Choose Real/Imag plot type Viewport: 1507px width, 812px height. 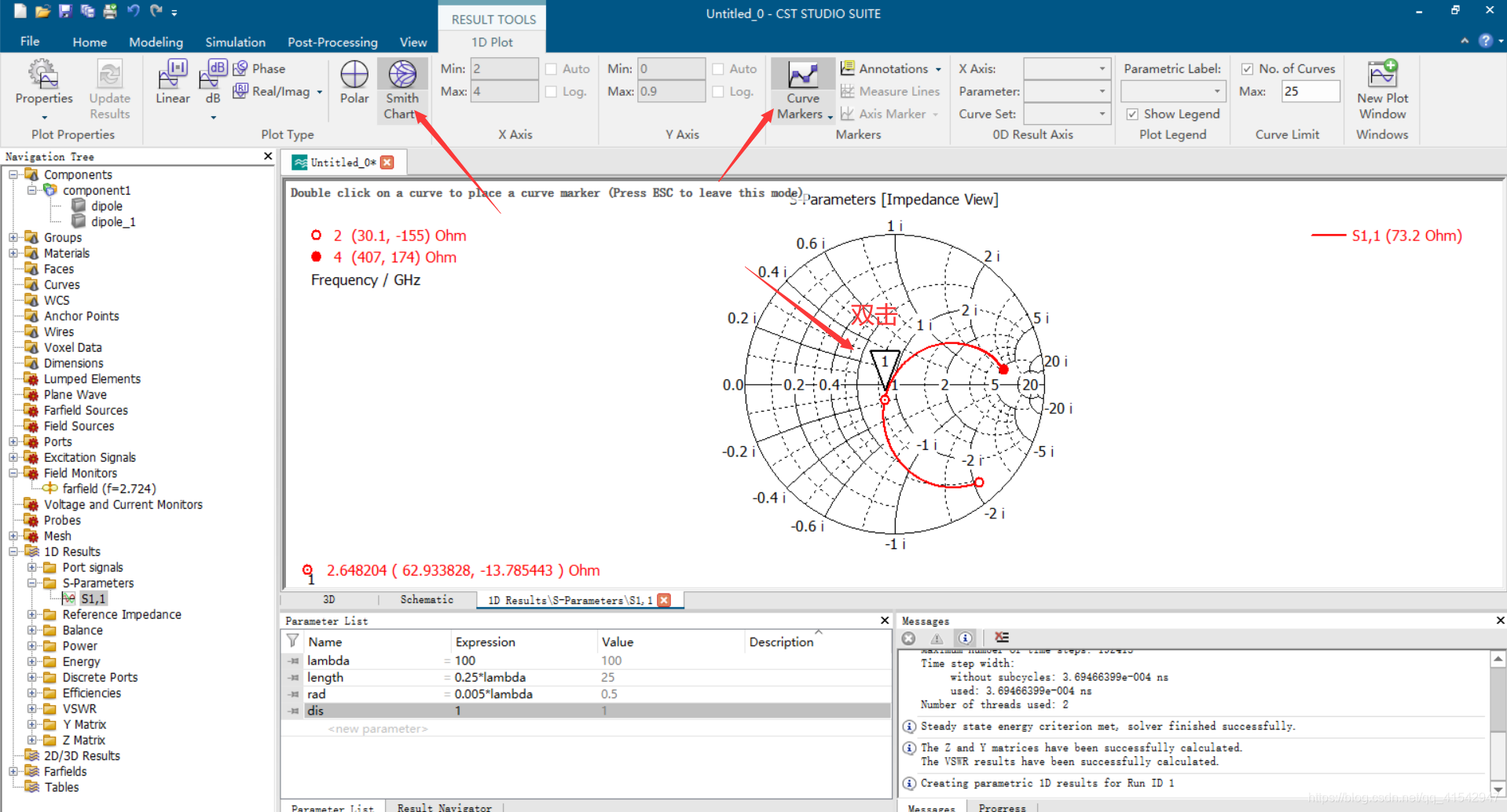(272, 91)
